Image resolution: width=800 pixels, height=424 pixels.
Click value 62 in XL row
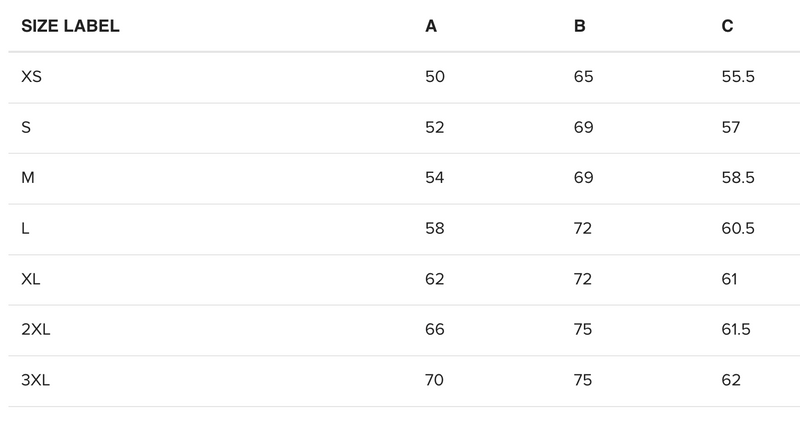pos(435,279)
